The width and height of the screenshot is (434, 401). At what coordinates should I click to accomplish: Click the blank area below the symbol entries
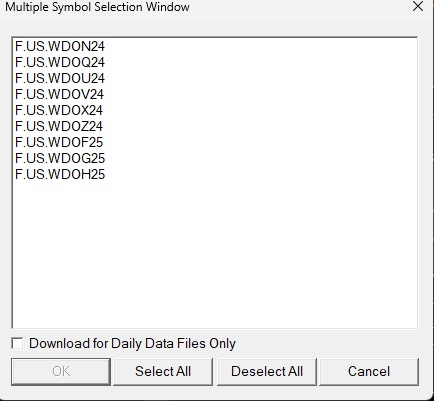[x=215, y=255]
